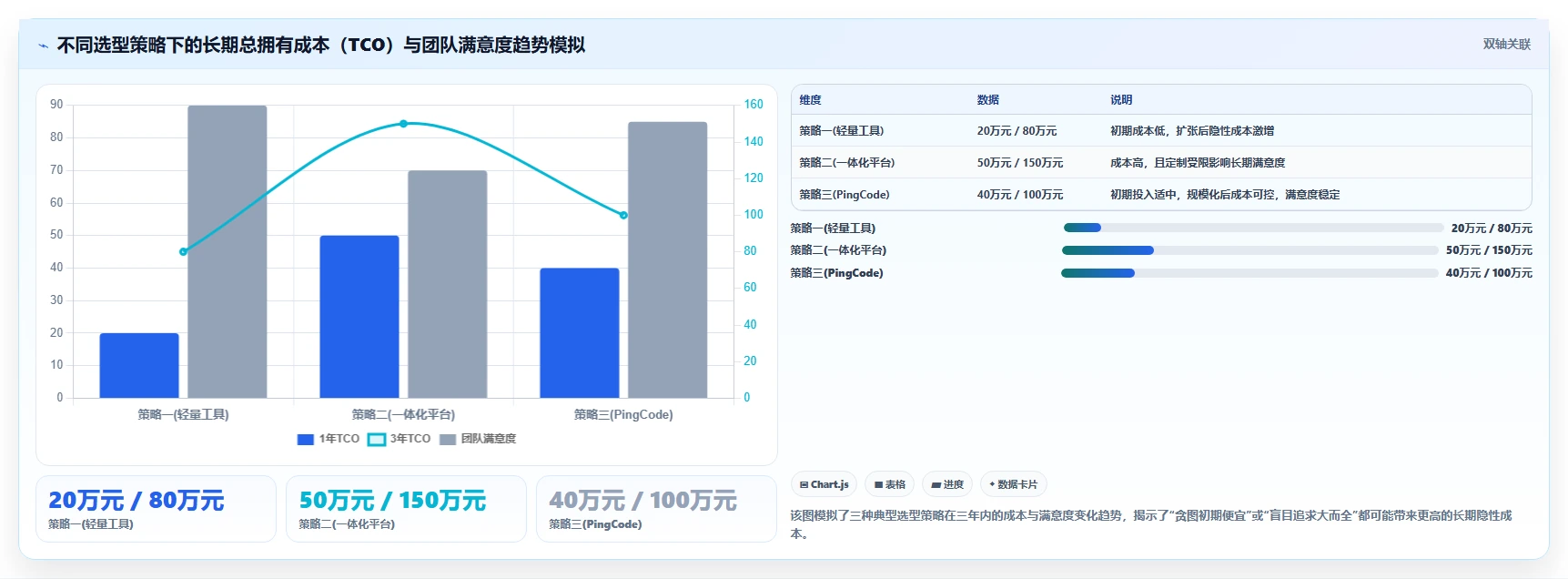Open the 50万元 / 150万元 stat card
1568x579 pixels.
(406, 509)
